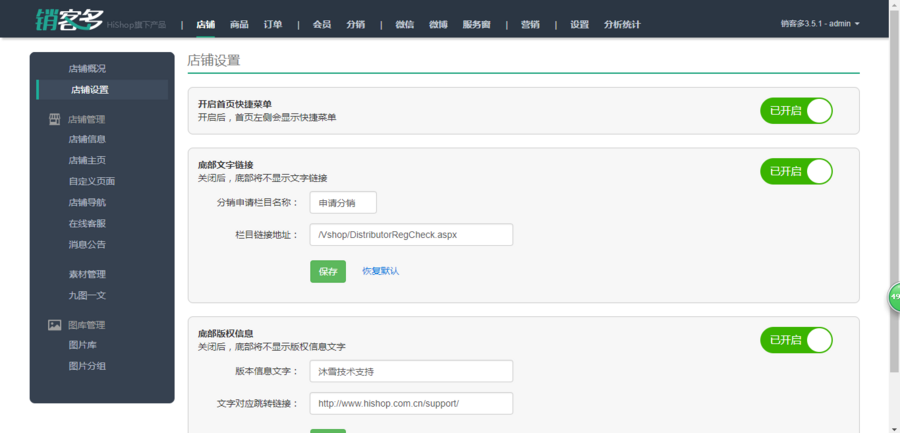Click the 分销申请栏目名称 input field
Image resolution: width=900 pixels, height=433 pixels.
343,203
